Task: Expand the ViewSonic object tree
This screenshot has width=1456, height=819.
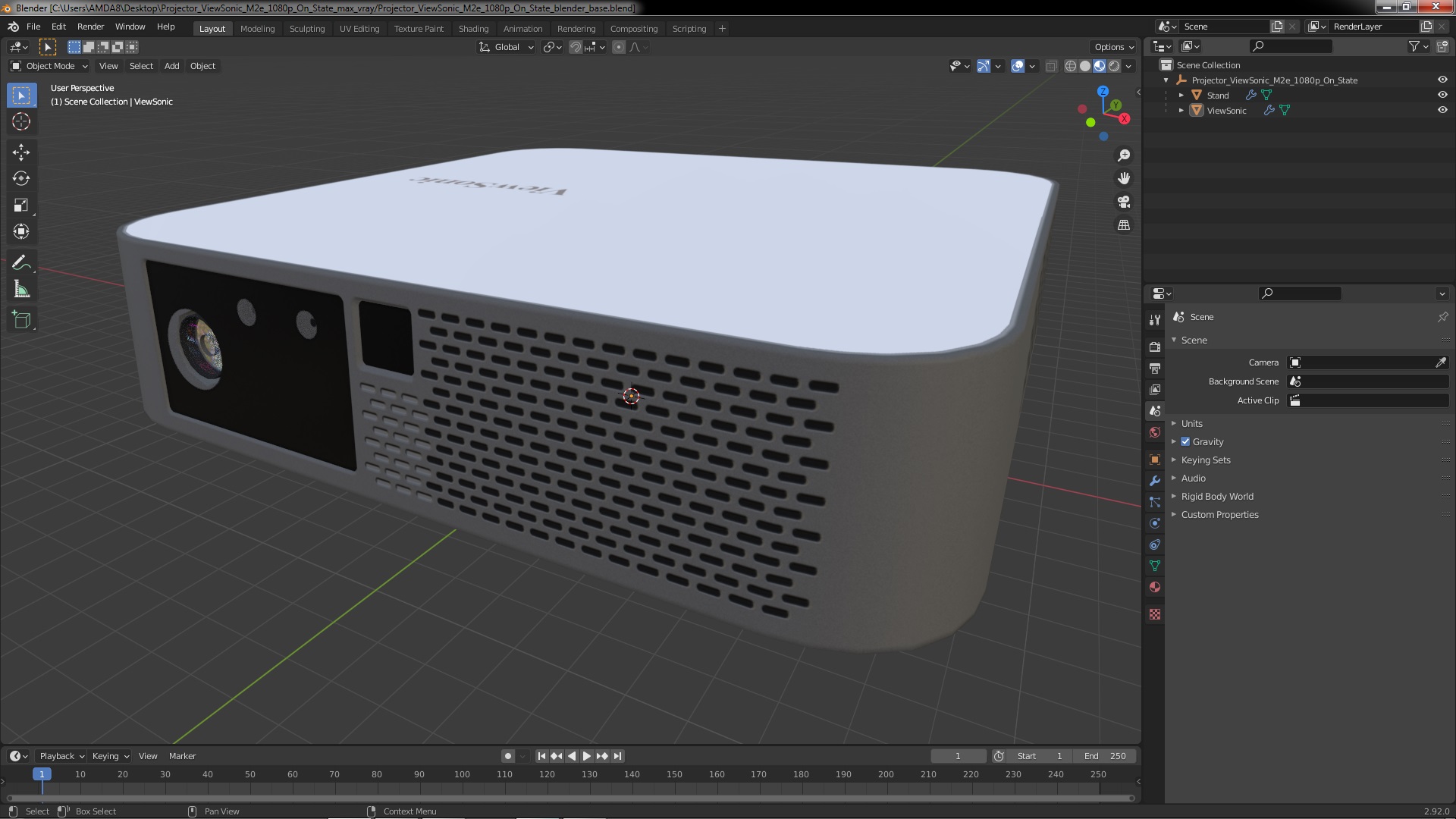Action: click(1181, 110)
